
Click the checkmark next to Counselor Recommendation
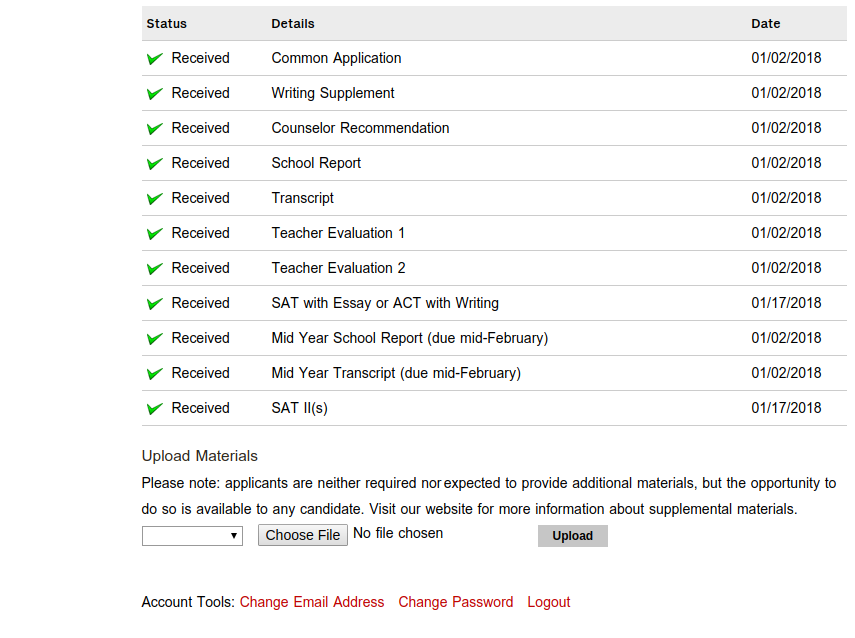[x=155, y=128]
